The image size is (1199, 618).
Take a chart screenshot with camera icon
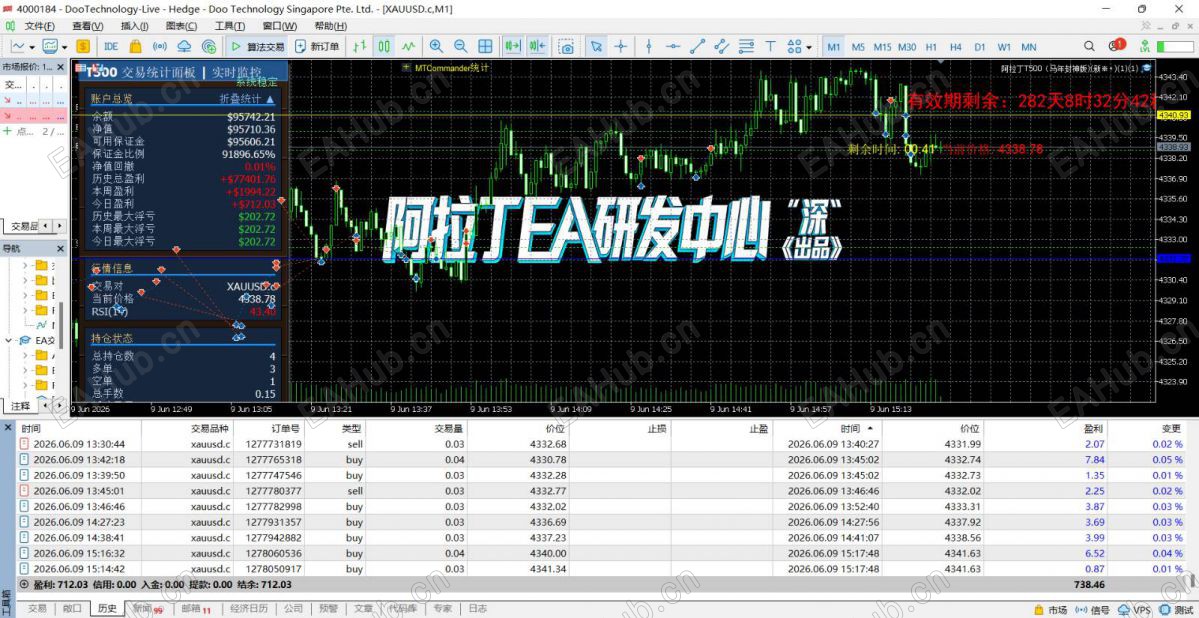pyautogui.click(x=566, y=47)
